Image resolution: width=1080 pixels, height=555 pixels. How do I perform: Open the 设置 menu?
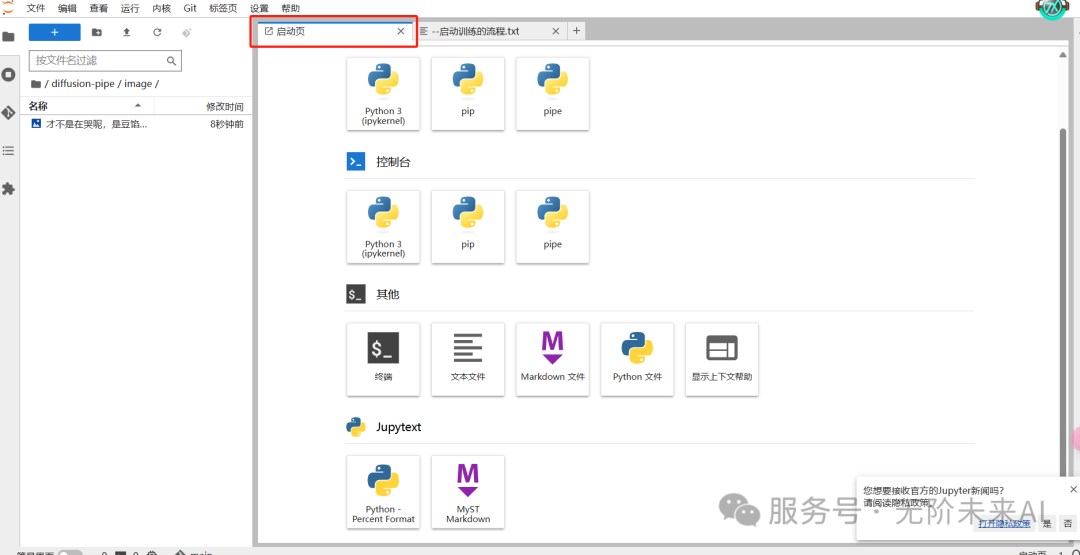coord(260,8)
